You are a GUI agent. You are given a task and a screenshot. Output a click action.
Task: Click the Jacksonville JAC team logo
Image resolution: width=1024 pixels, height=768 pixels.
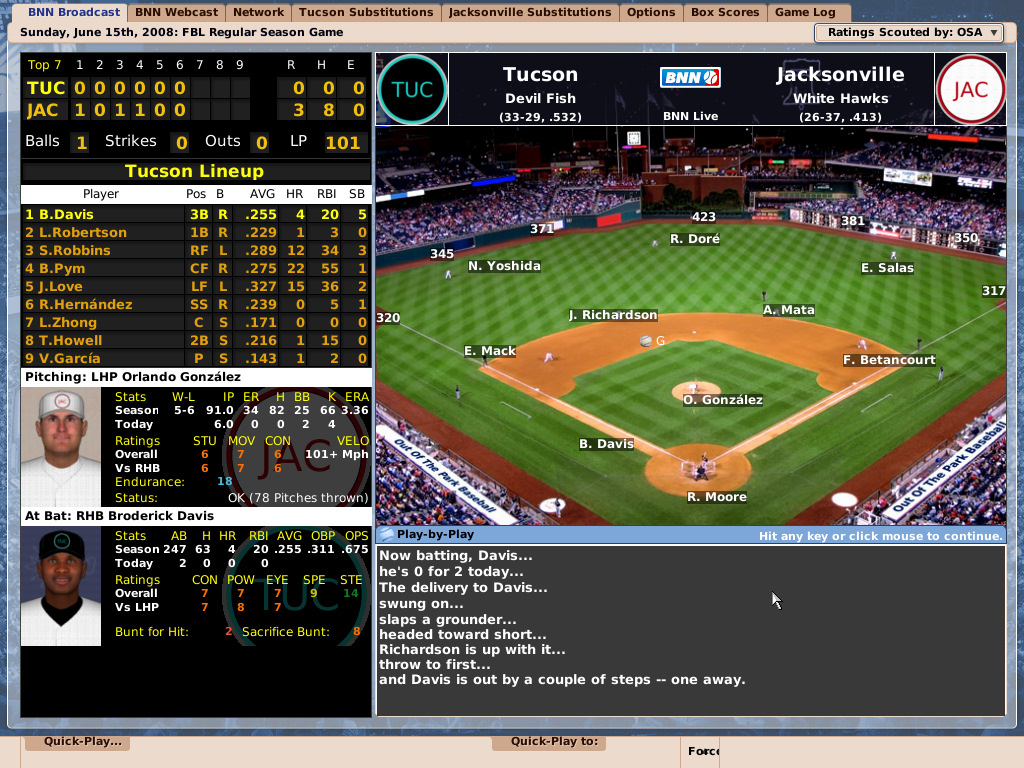(970, 89)
